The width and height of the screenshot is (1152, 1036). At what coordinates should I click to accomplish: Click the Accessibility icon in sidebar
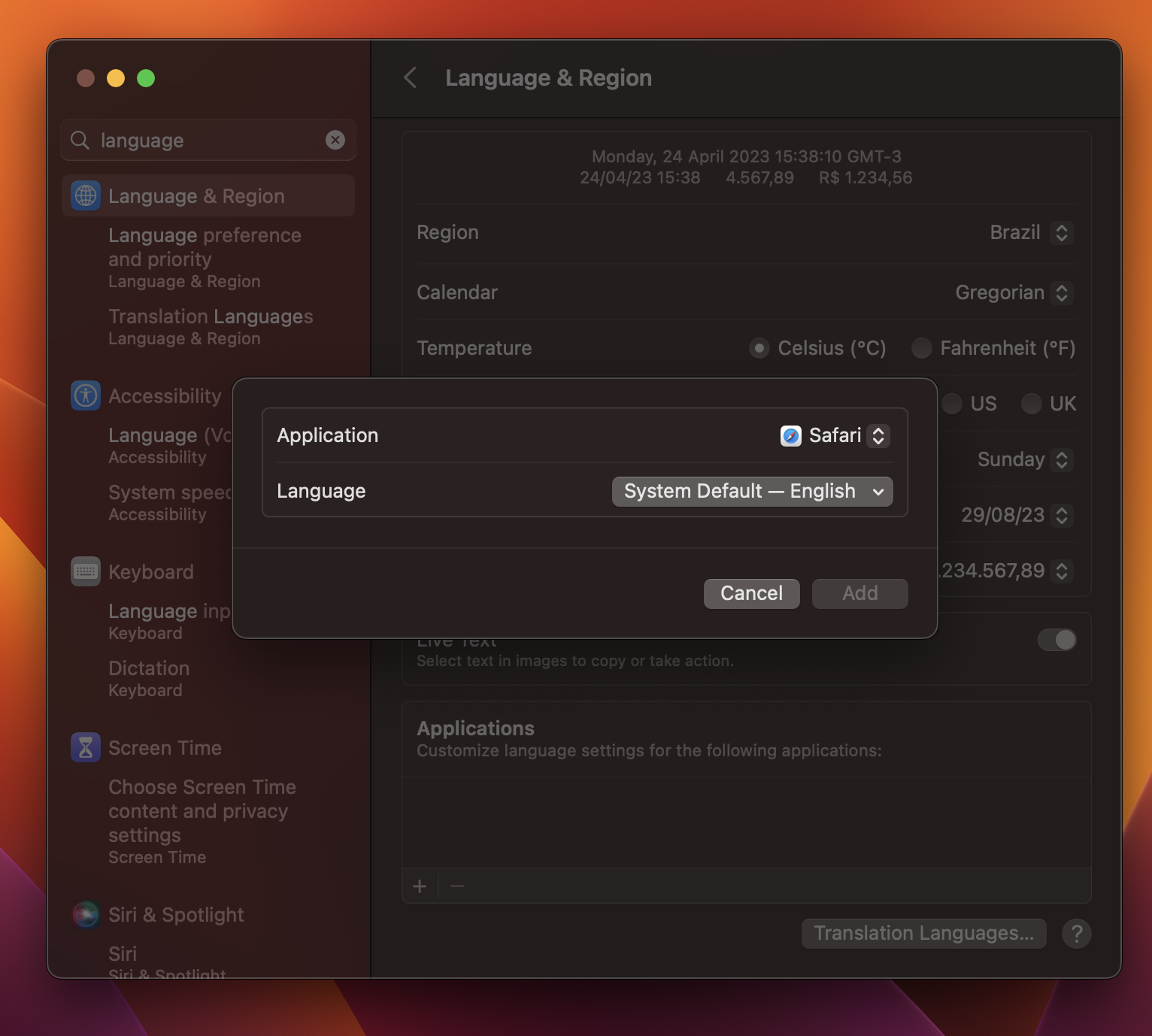tap(86, 395)
